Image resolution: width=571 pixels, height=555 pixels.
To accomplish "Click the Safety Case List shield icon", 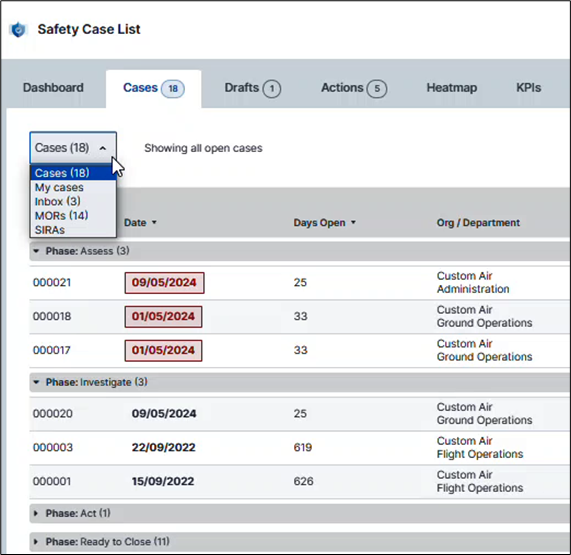I will coord(18,29).
